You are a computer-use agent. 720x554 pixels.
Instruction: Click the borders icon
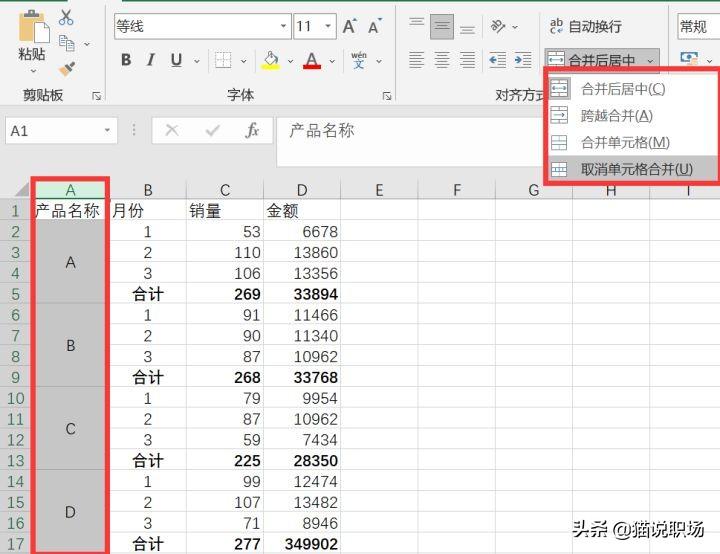[223, 60]
